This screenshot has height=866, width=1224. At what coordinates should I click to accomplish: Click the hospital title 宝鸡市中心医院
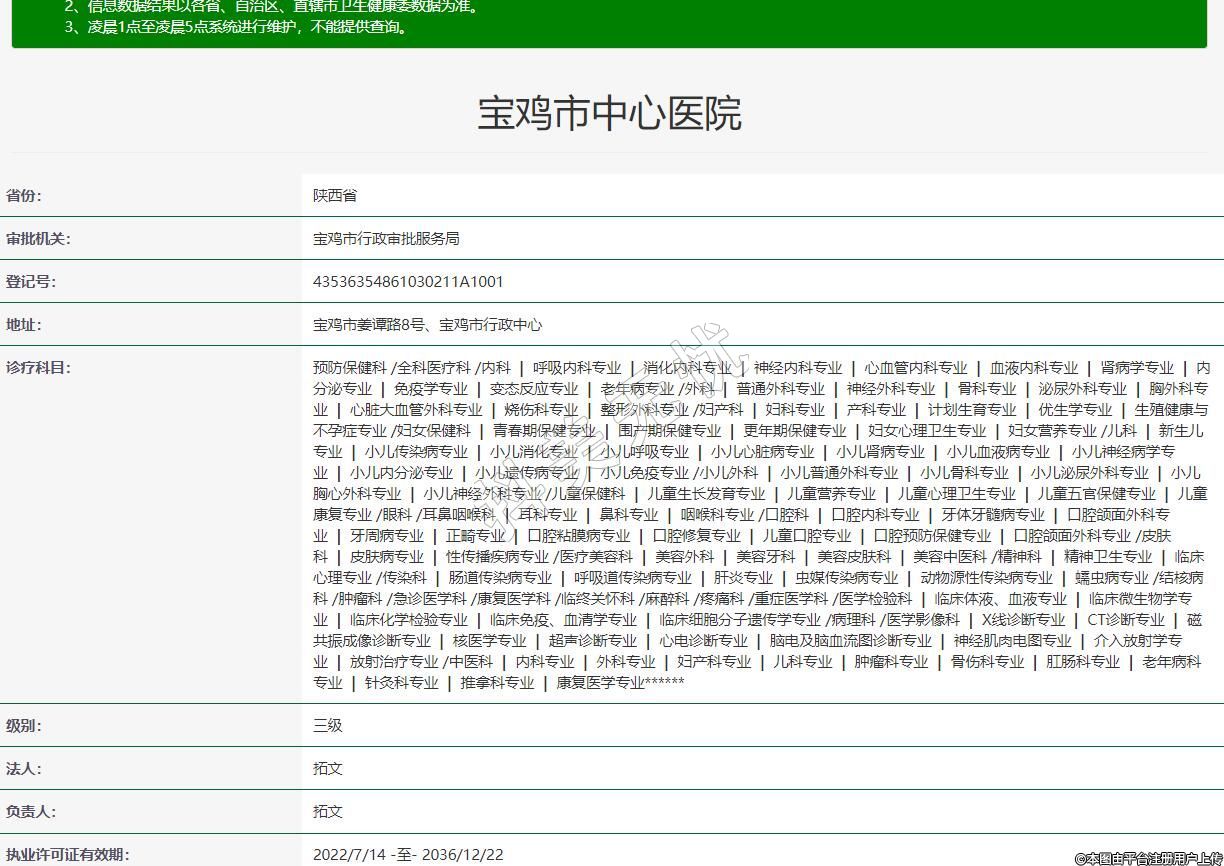pyautogui.click(x=609, y=114)
